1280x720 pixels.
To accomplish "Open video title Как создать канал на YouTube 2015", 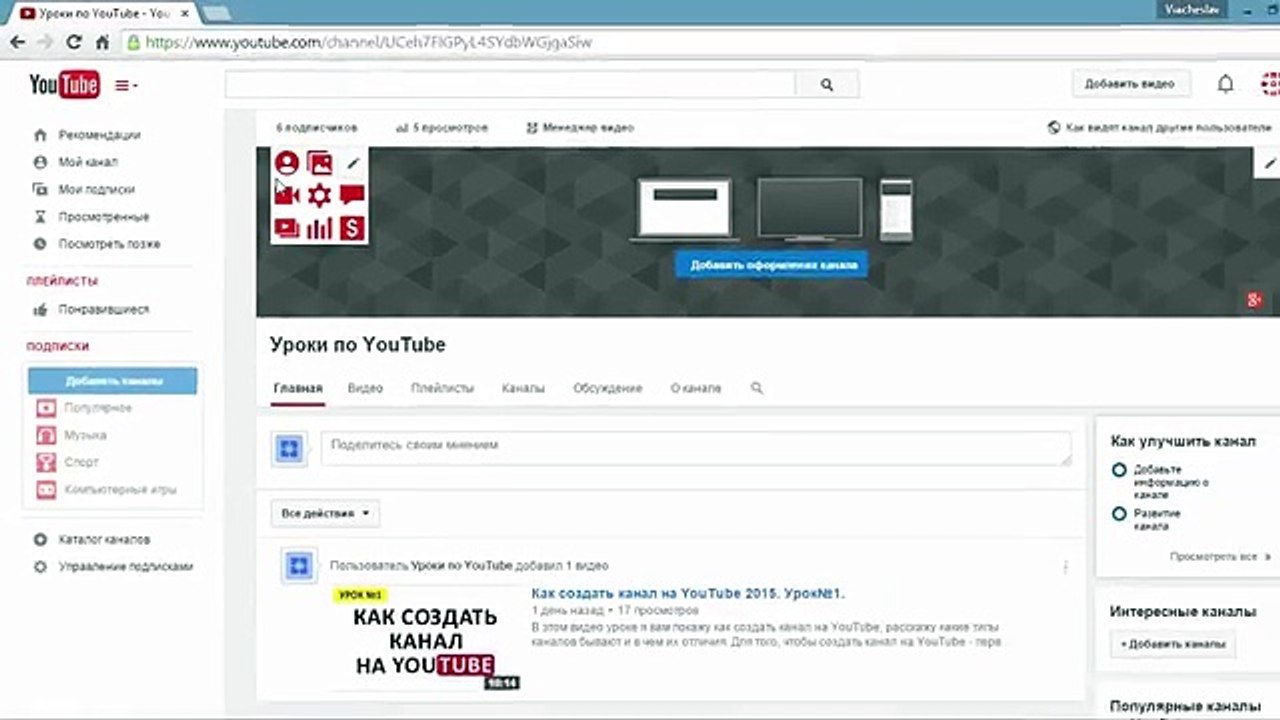I will pyautogui.click(x=688, y=593).
